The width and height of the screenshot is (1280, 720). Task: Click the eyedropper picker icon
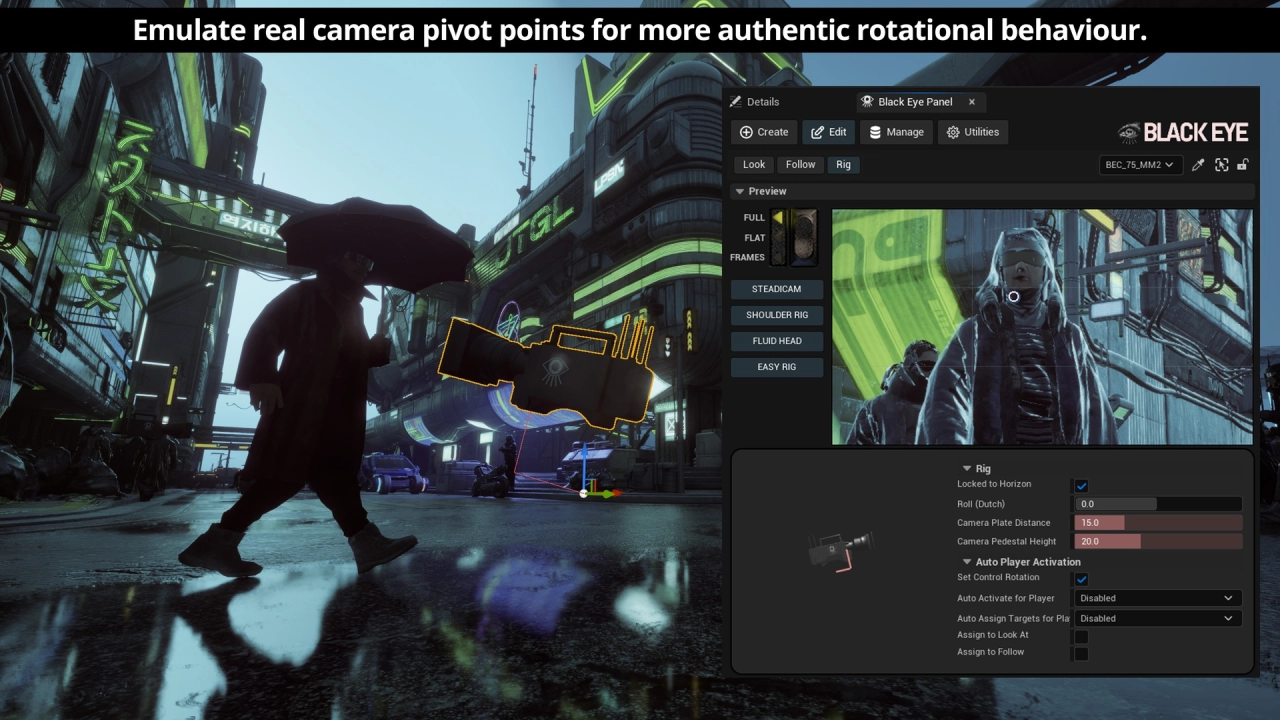pyautogui.click(x=1198, y=165)
